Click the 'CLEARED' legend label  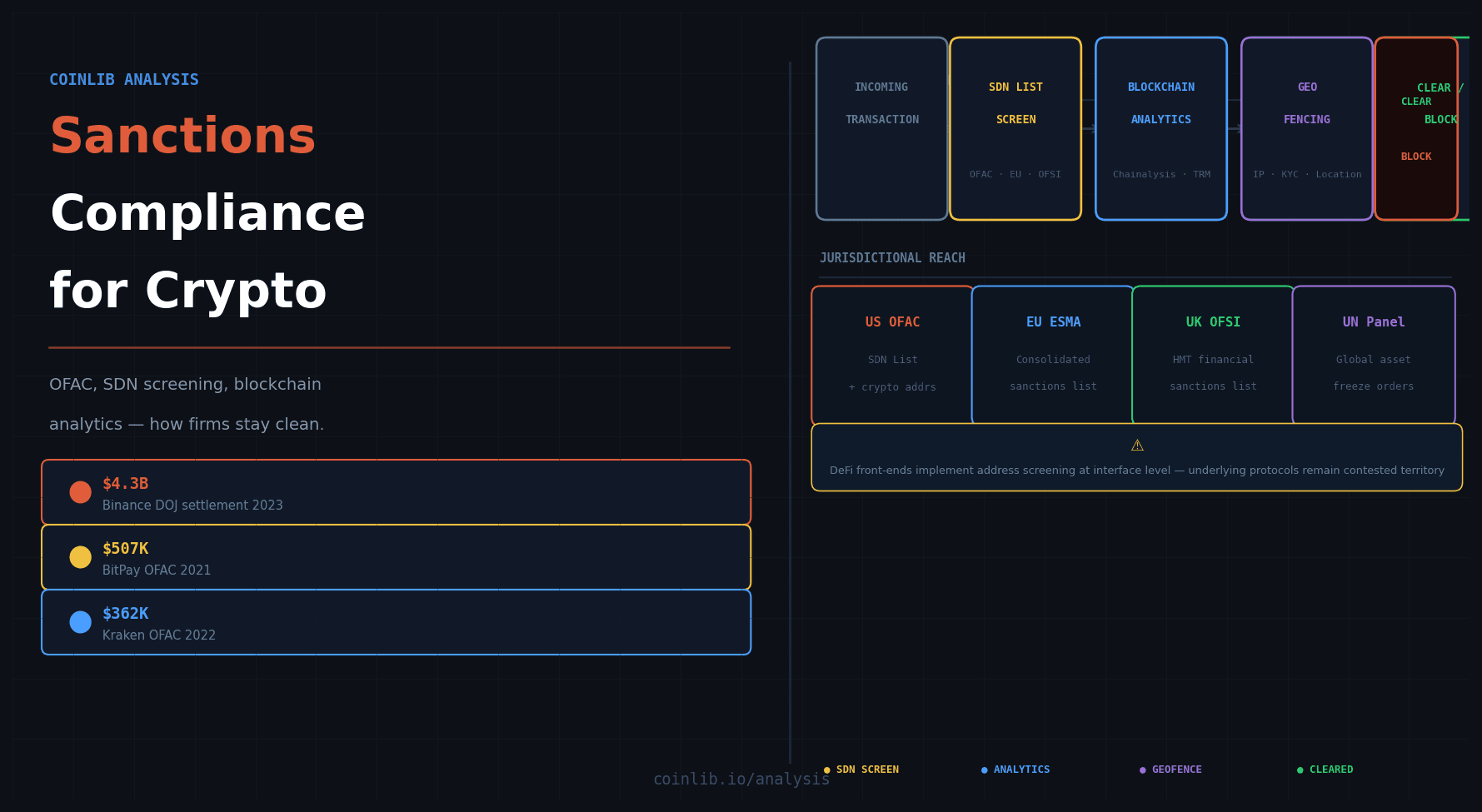[1331, 770]
